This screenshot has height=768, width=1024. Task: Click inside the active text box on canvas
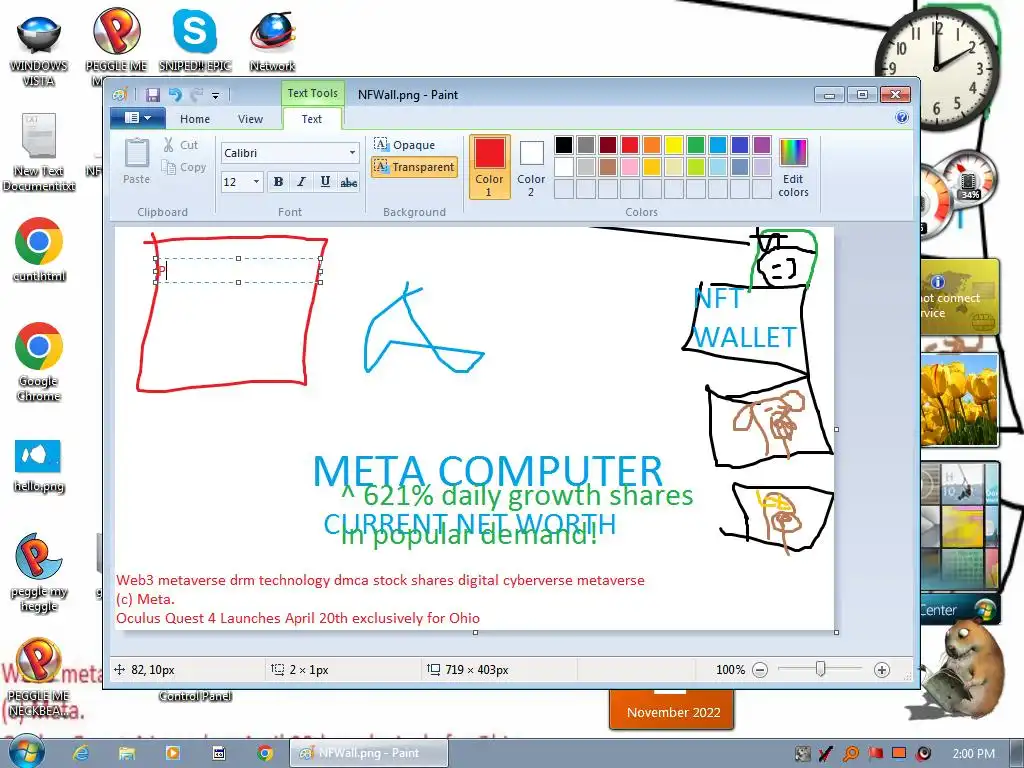(x=238, y=270)
